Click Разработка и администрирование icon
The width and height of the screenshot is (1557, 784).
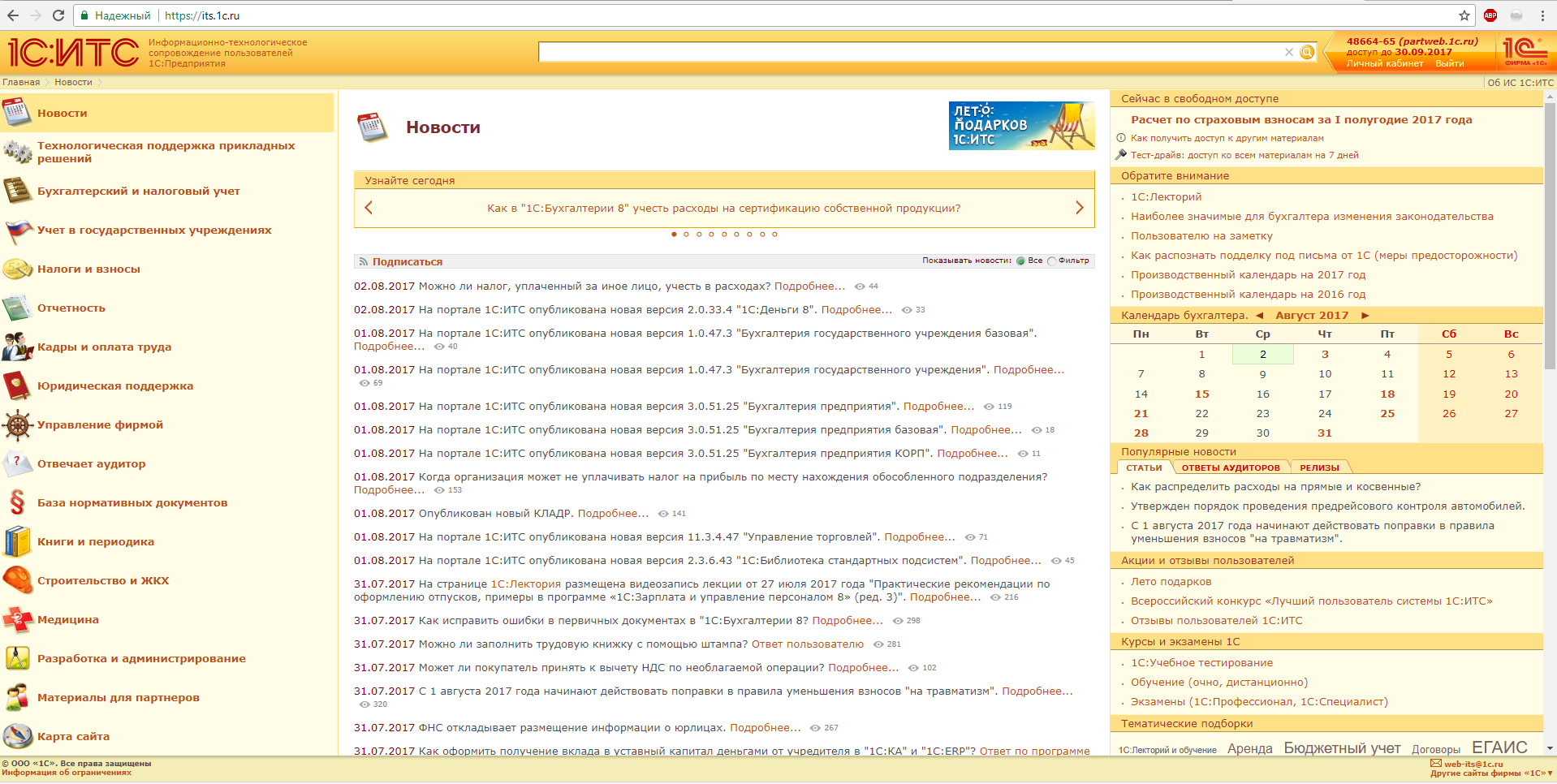click(x=16, y=658)
